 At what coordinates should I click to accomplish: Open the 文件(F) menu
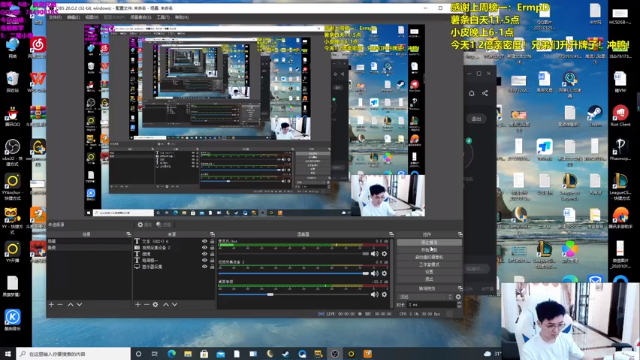[56, 18]
